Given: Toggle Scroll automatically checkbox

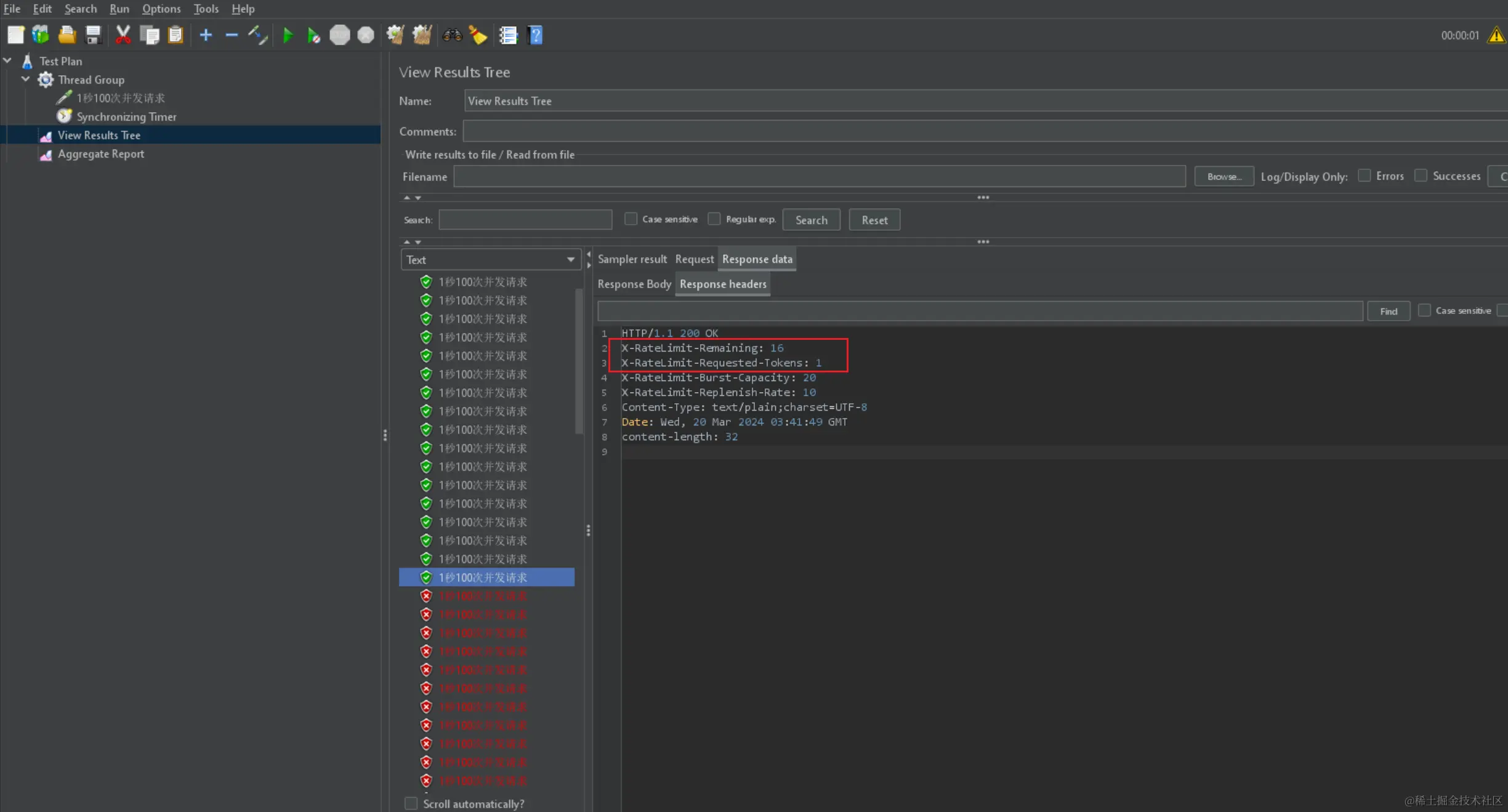Looking at the screenshot, I should (411, 803).
